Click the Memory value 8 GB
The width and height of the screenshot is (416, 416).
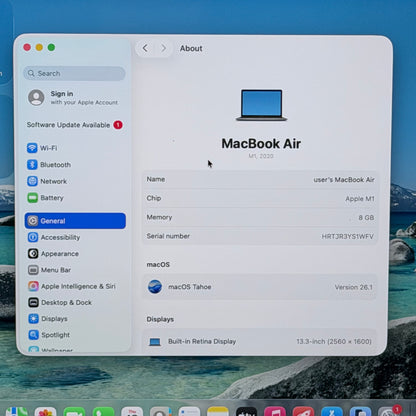[x=366, y=218]
